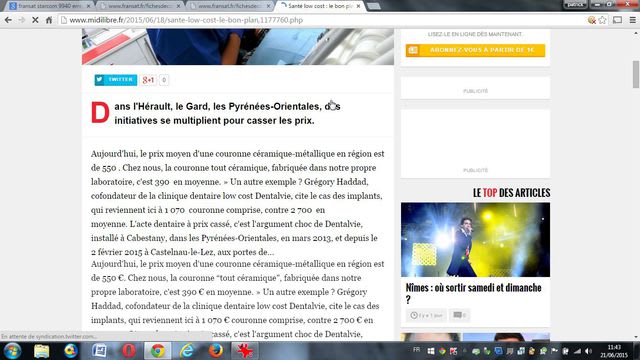The height and width of the screenshot is (360, 640).
Task: Open Internet Explorer from the taskbar
Action: click(x=187, y=351)
